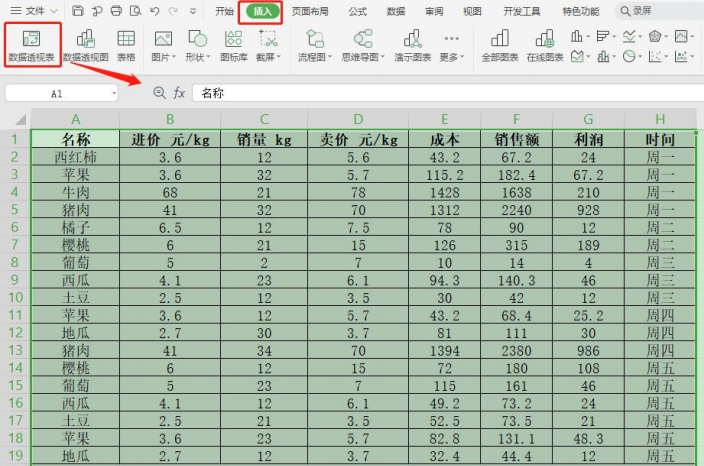704x466 pixels.
Task: Click the select-all corner of the sheet
Action: click(x=20, y=119)
